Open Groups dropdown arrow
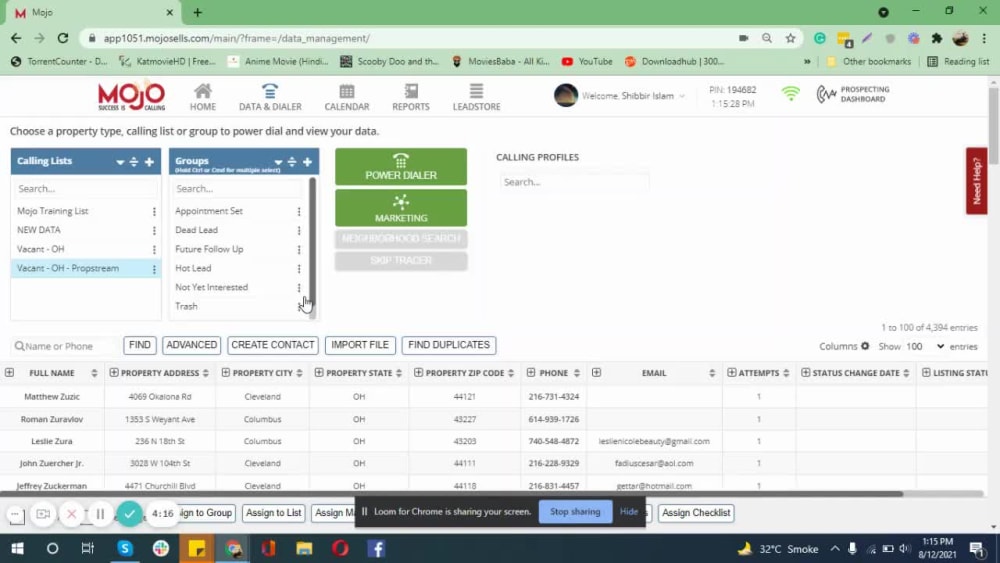The width and height of the screenshot is (1000, 563). click(278, 162)
